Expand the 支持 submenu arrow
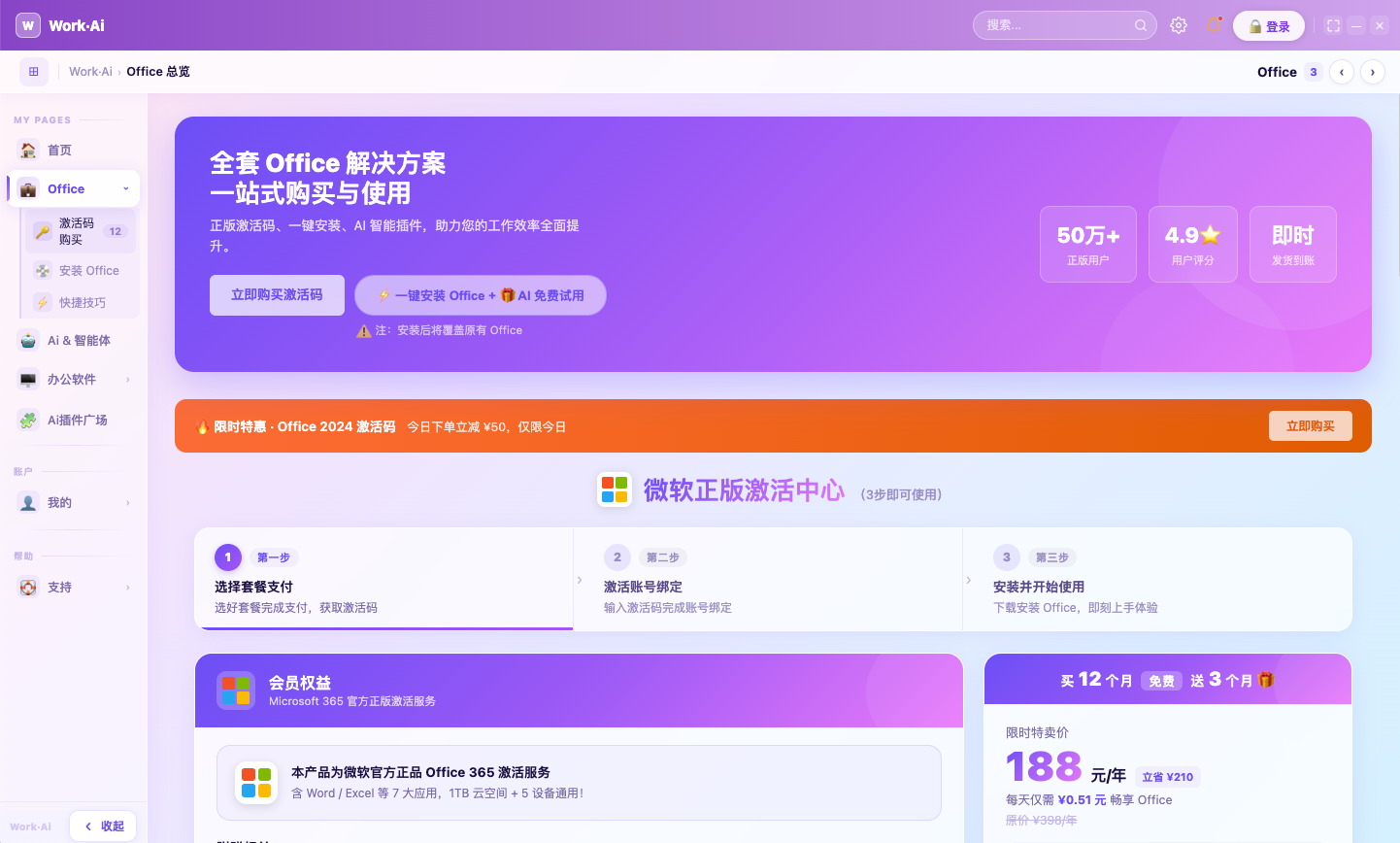Viewport: 1400px width, 843px height. coord(127,588)
